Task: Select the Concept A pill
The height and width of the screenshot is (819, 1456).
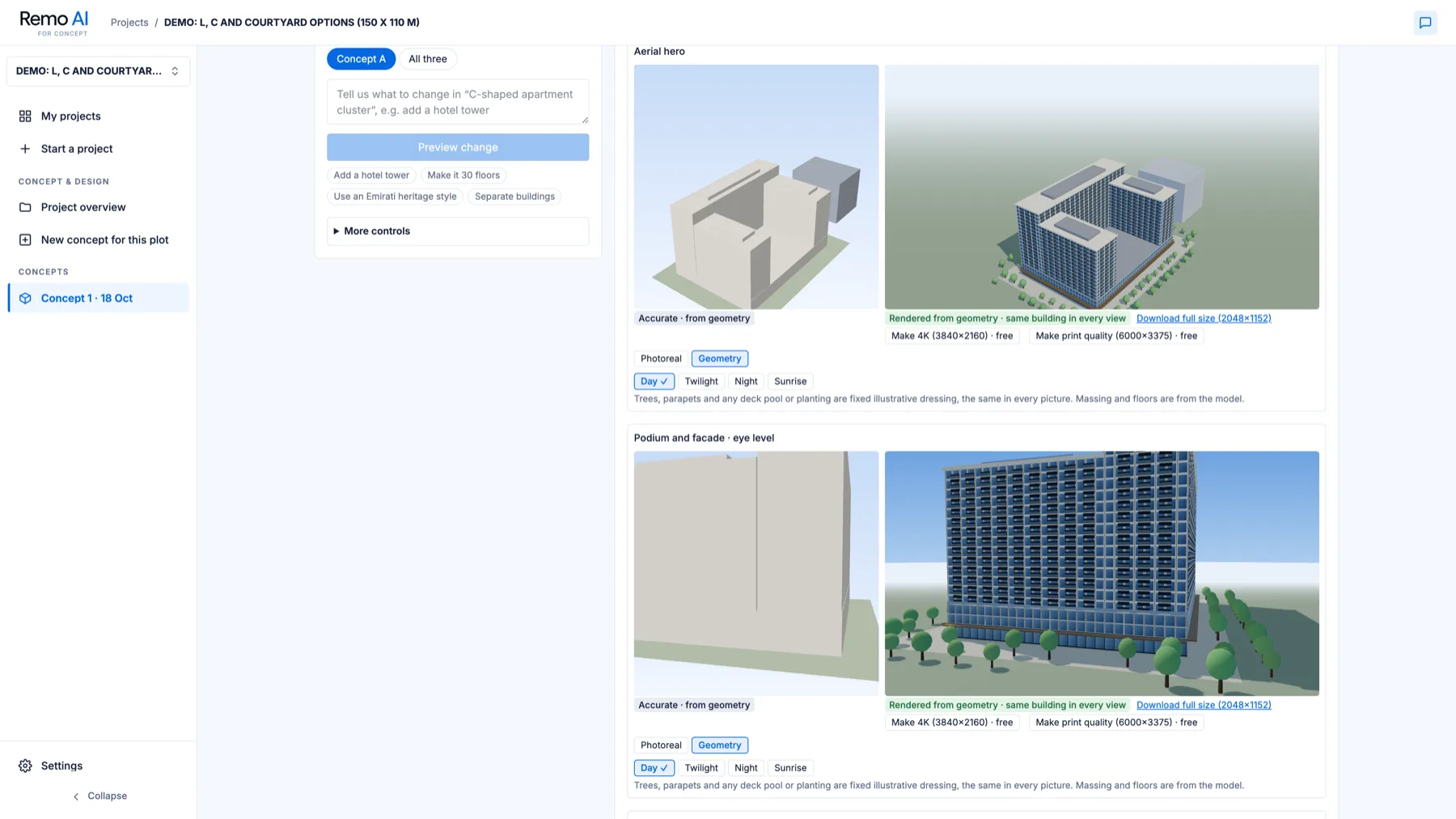Action: click(361, 59)
